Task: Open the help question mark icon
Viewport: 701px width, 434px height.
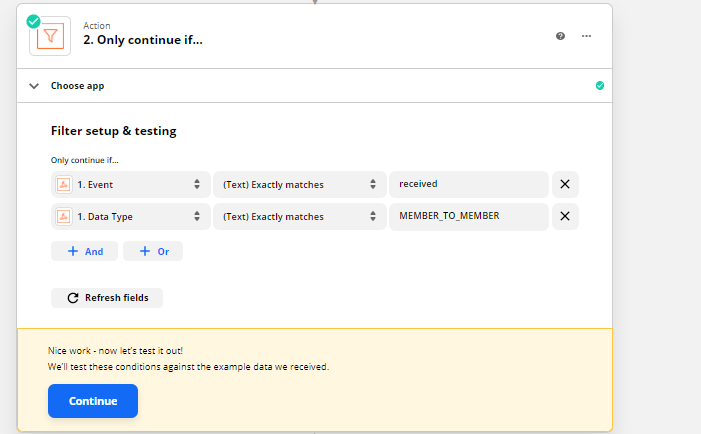Action: (x=560, y=36)
